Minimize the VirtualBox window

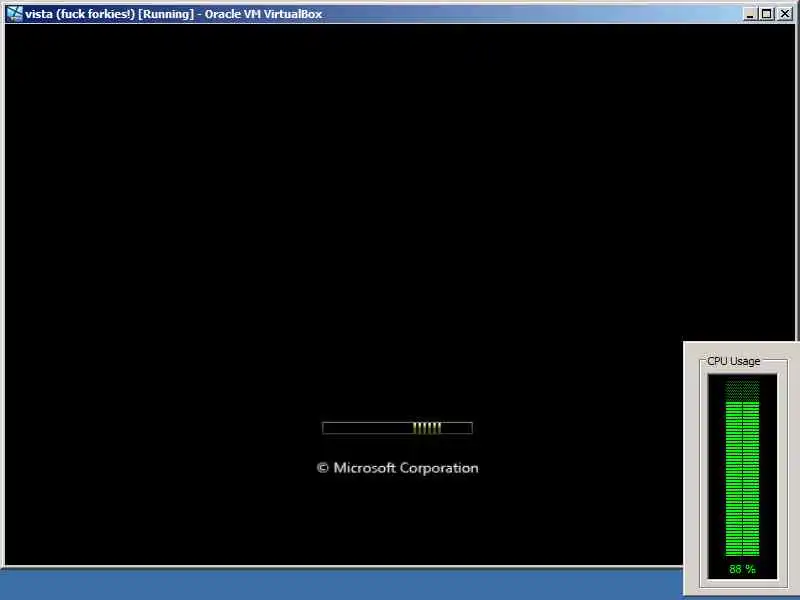[x=749, y=14]
